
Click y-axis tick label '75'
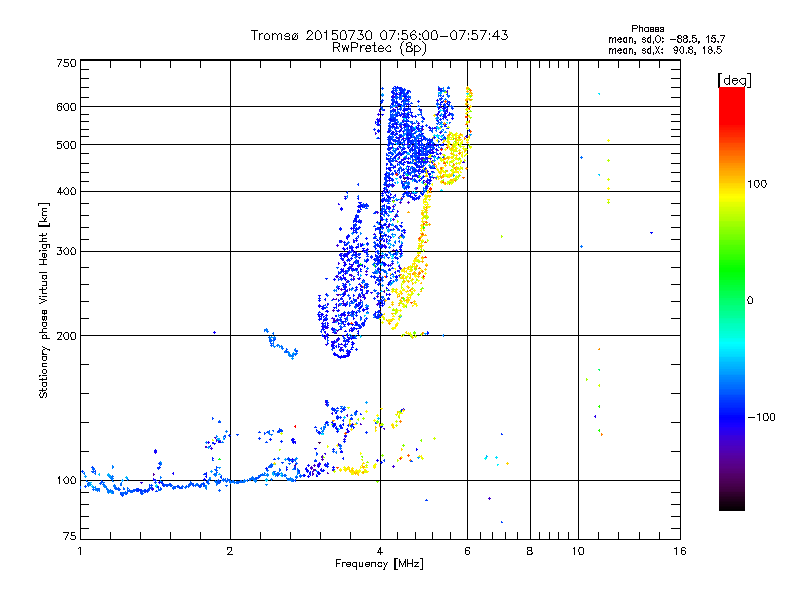pyautogui.click(x=70, y=536)
